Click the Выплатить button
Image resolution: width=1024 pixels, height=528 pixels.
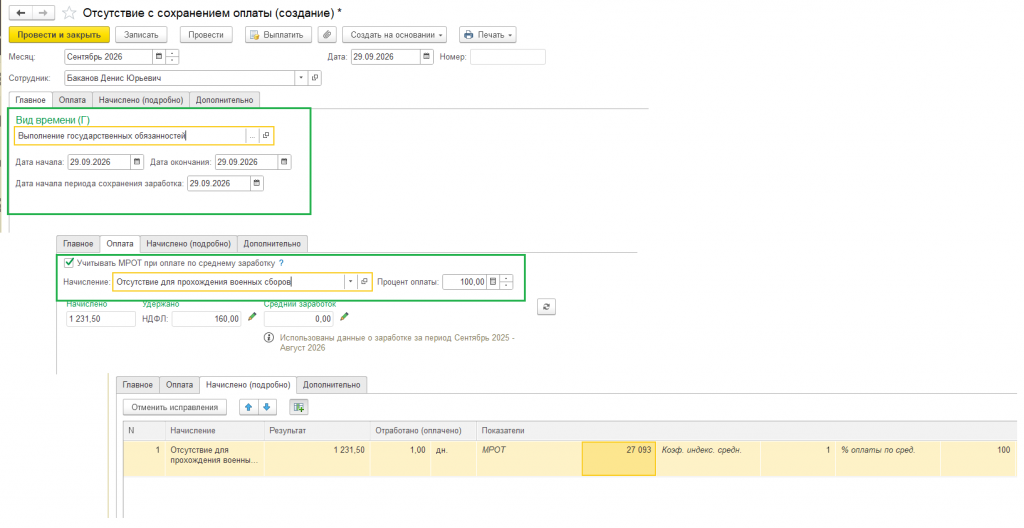click(x=278, y=35)
